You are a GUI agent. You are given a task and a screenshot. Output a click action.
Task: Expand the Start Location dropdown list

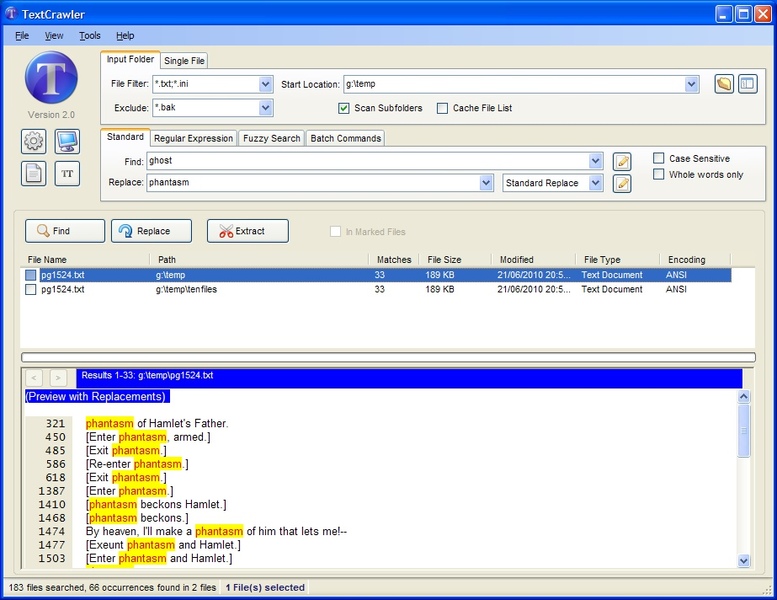click(x=691, y=84)
